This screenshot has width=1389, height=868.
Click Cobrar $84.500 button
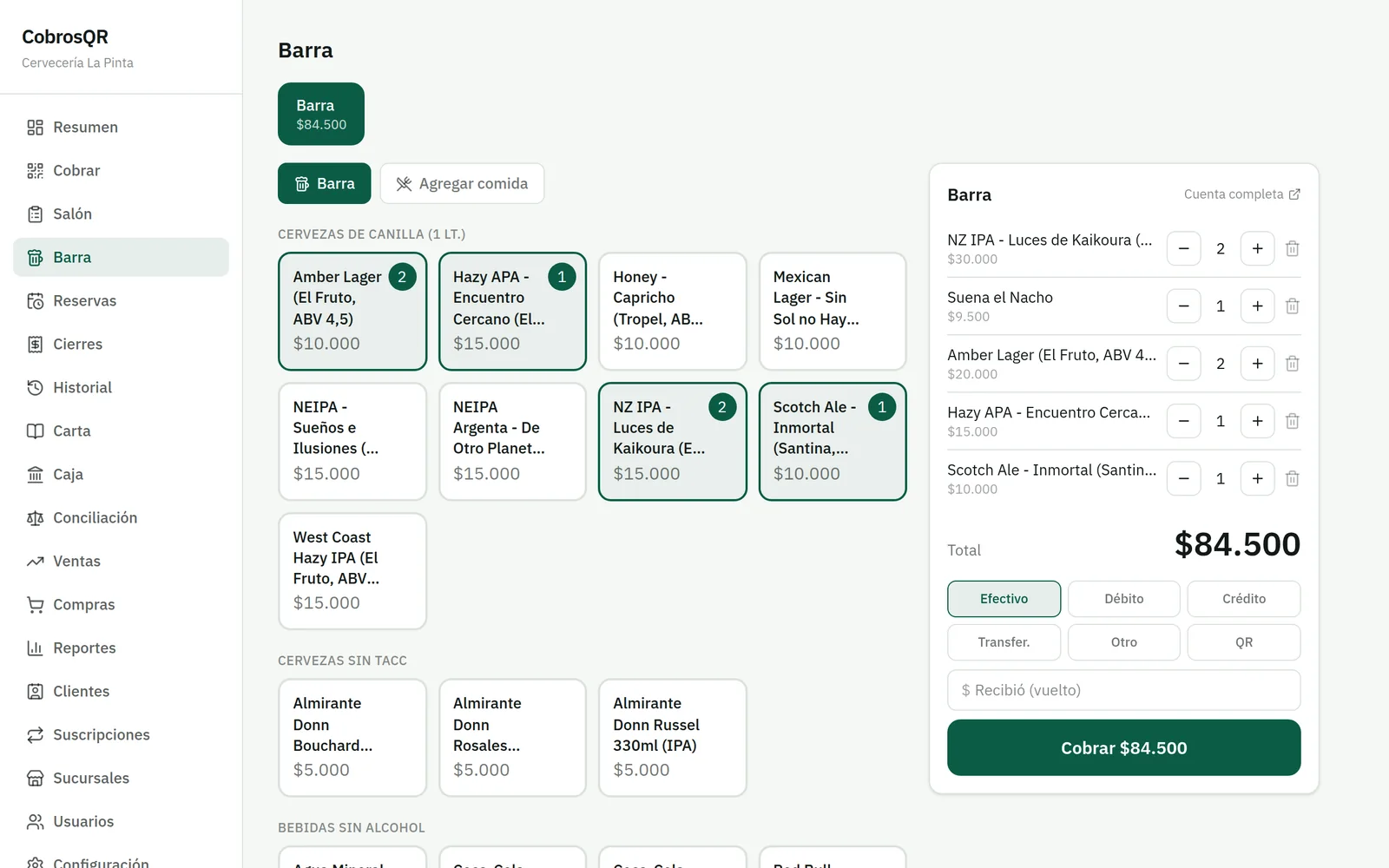coord(1123,747)
